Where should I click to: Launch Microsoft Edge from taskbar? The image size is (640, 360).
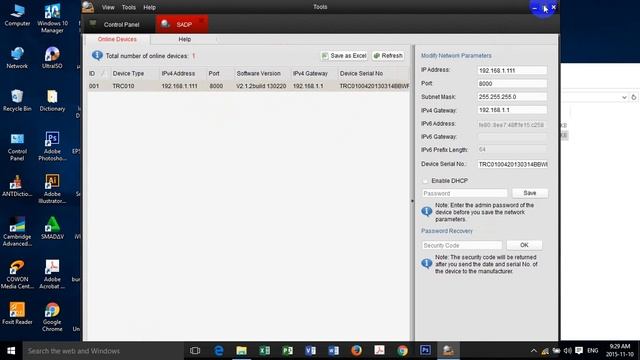(x=219, y=351)
